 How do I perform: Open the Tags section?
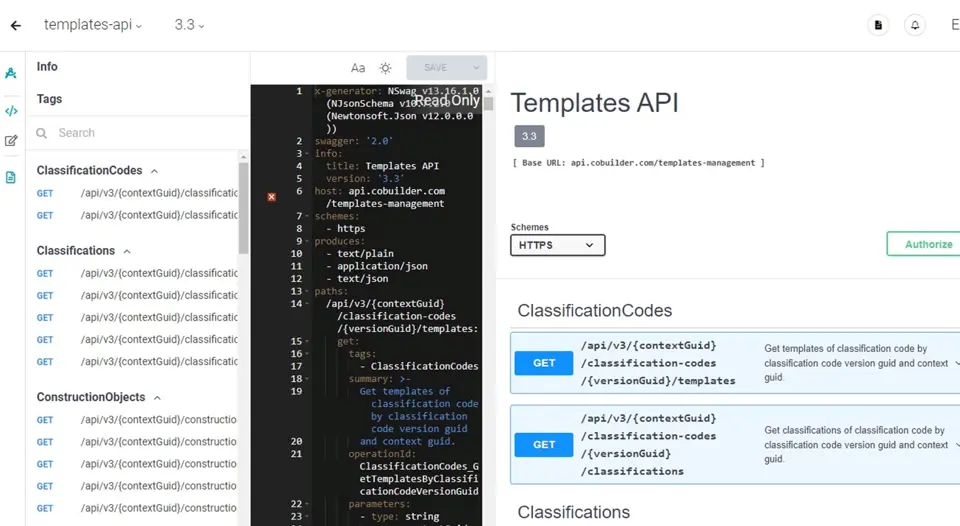(x=49, y=99)
